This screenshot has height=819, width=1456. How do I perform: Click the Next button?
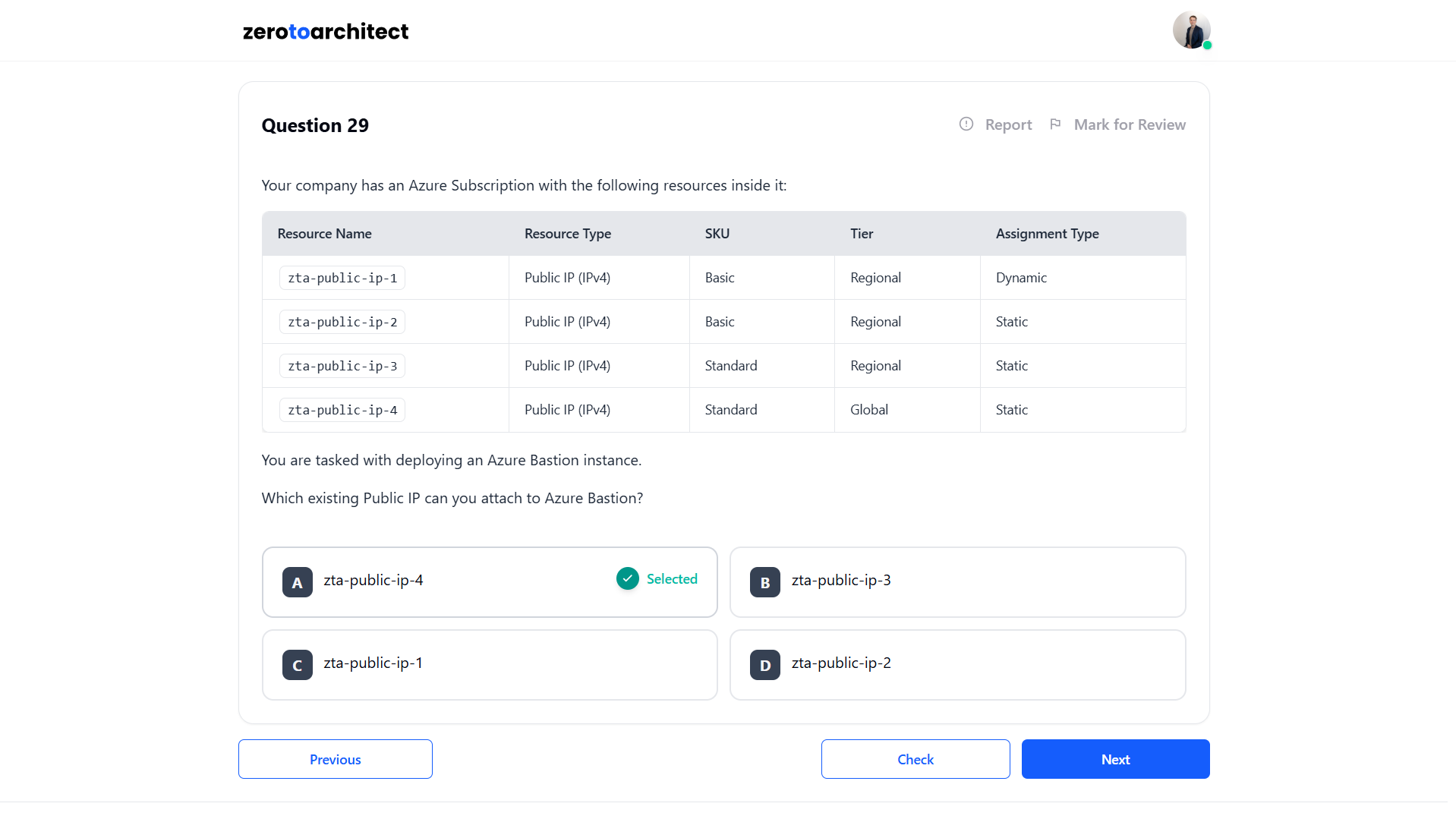click(1115, 758)
